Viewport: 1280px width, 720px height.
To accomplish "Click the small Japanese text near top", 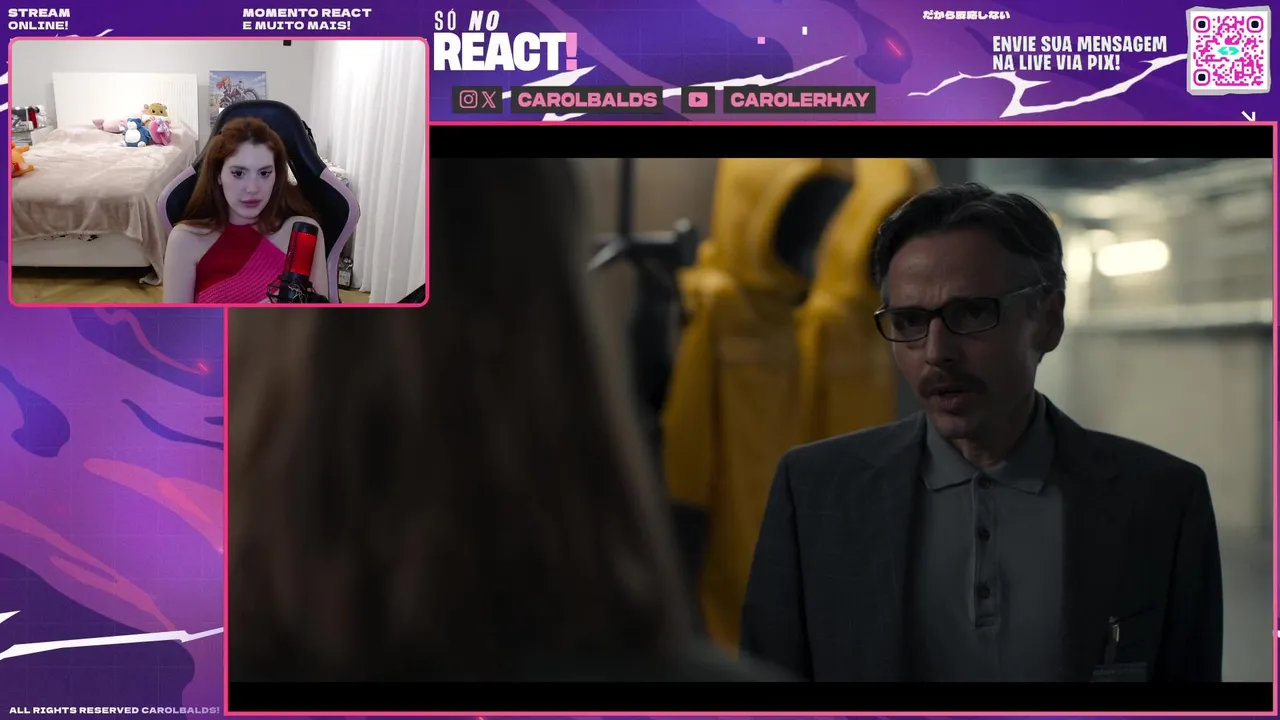I will (x=966, y=15).
